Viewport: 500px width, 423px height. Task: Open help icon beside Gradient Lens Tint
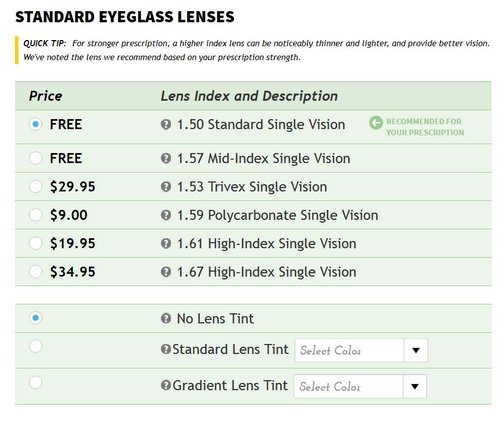pos(166,385)
